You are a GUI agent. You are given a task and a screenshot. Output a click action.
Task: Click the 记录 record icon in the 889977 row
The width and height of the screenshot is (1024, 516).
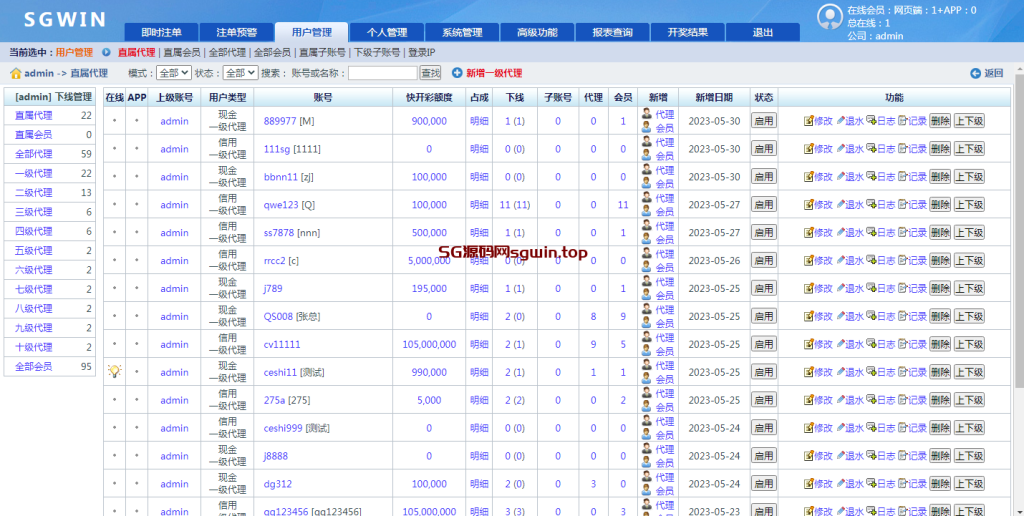tap(903, 121)
